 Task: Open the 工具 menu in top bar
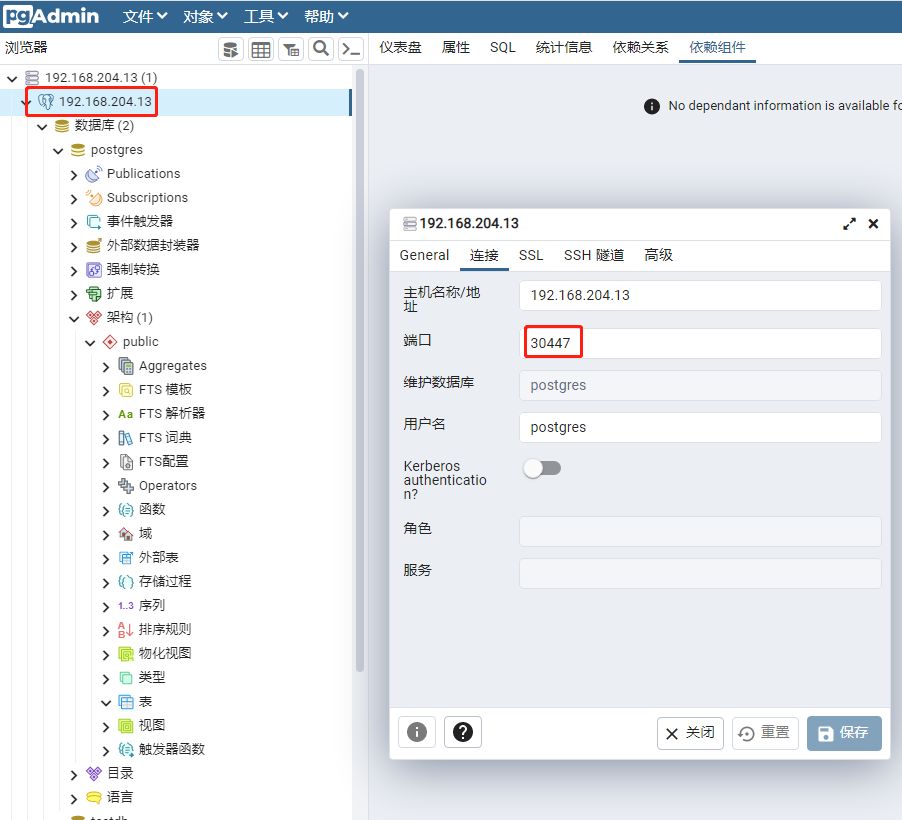[266, 16]
